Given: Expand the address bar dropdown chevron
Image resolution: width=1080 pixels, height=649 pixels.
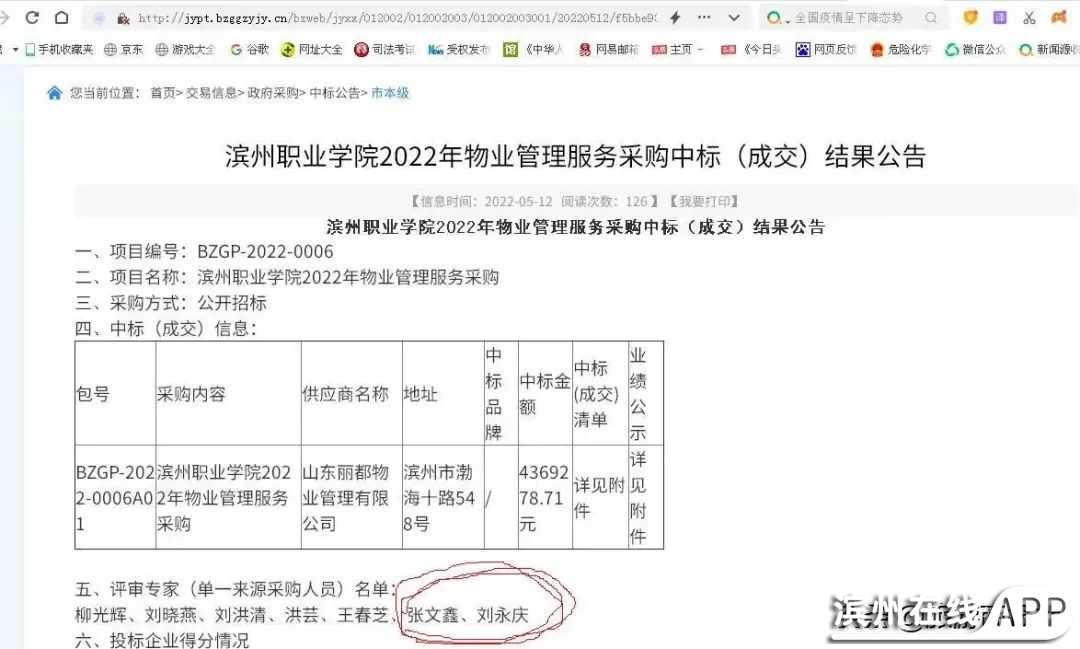Looking at the screenshot, I should pyautogui.click(x=736, y=18).
